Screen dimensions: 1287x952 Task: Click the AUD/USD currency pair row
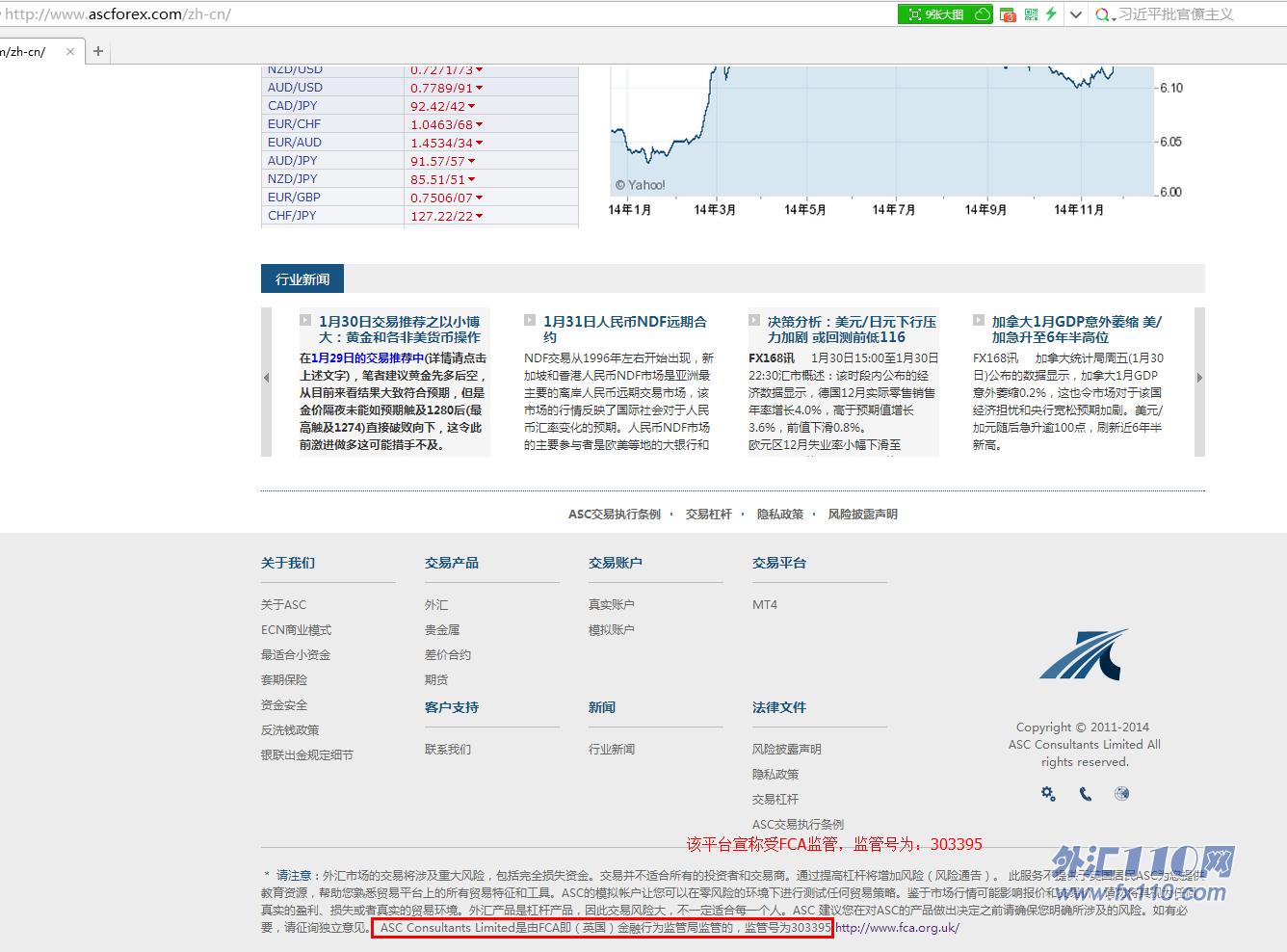pyautogui.click(x=420, y=88)
